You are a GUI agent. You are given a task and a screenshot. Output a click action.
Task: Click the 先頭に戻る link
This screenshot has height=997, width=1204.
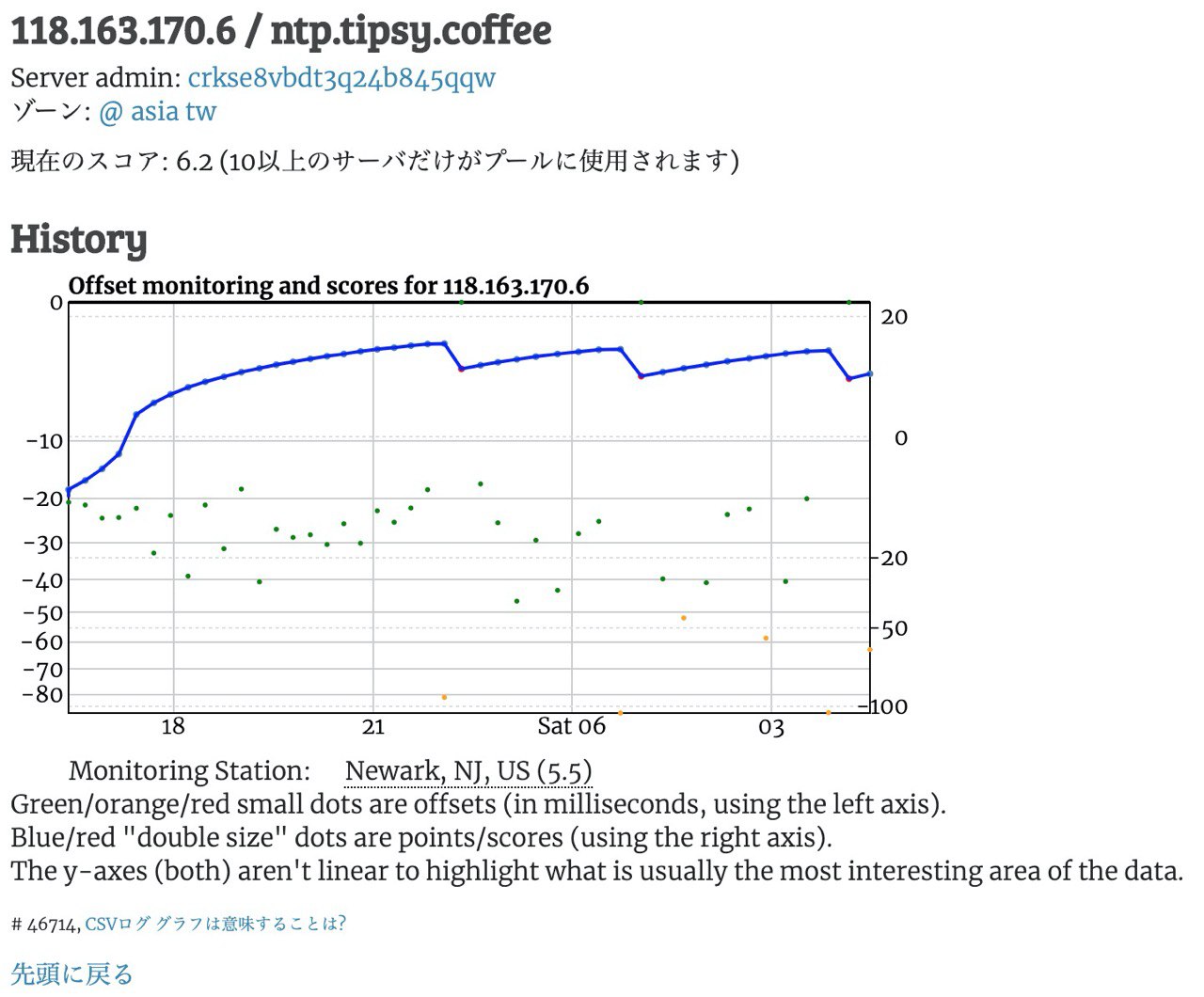[x=71, y=973]
